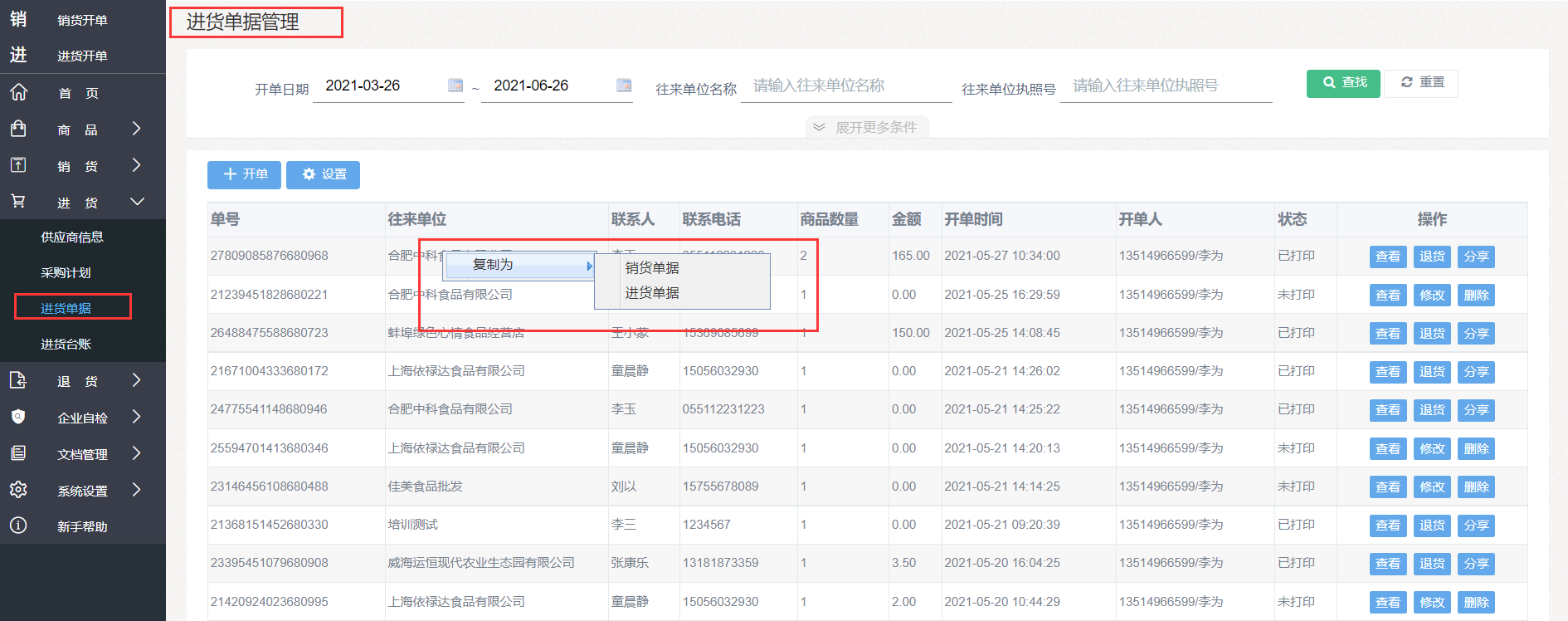Image resolution: width=1568 pixels, height=621 pixels.
Task: Expand the 退货 menu chevron
Action: 137,380
